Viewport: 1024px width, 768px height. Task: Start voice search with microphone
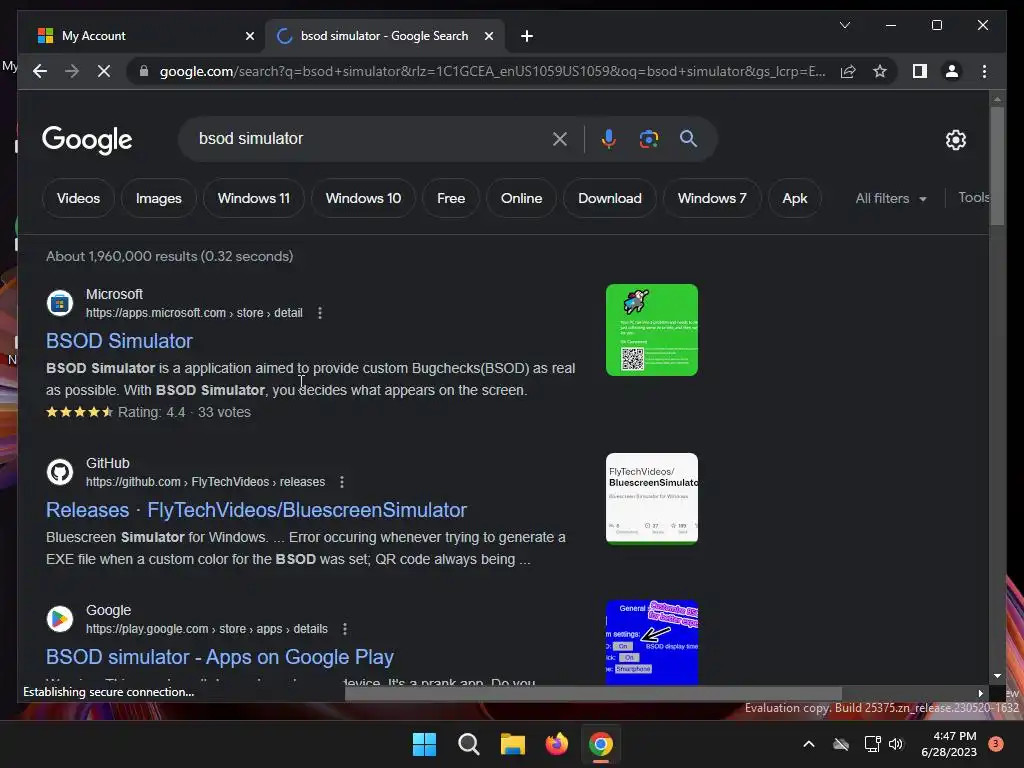coord(609,138)
